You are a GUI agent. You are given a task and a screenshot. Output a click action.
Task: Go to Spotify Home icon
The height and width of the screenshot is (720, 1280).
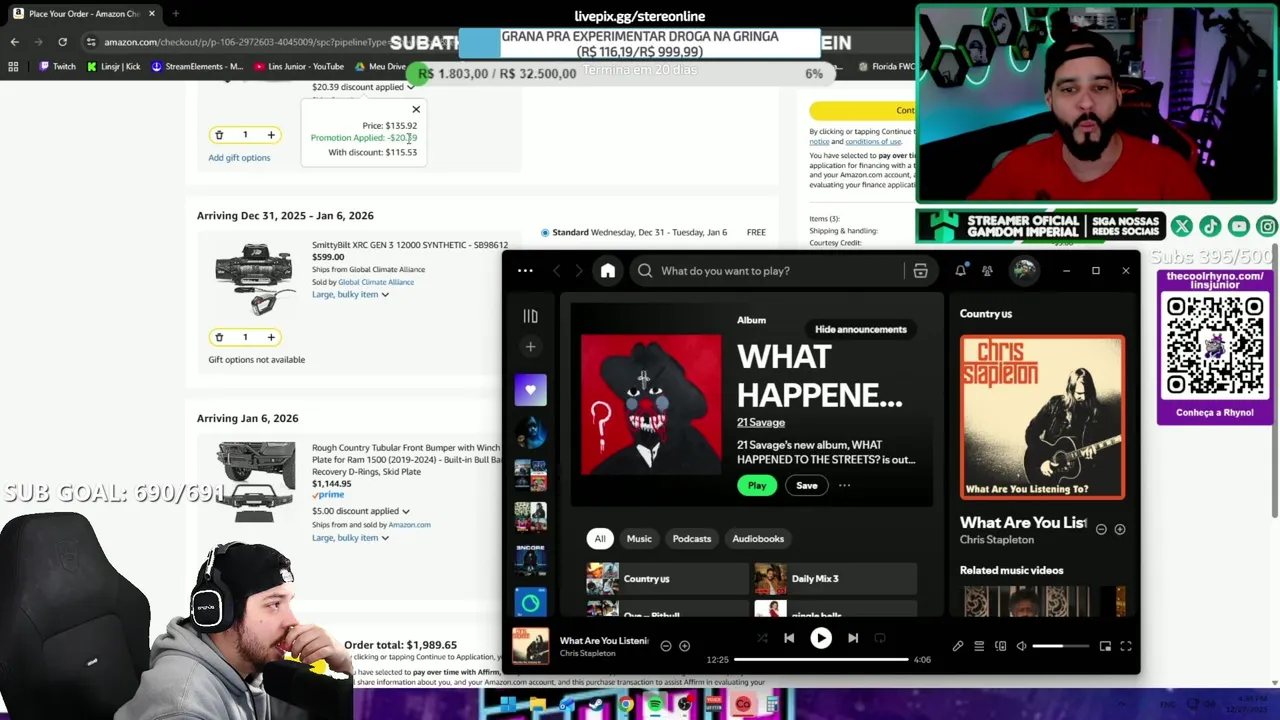click(607, 271)
